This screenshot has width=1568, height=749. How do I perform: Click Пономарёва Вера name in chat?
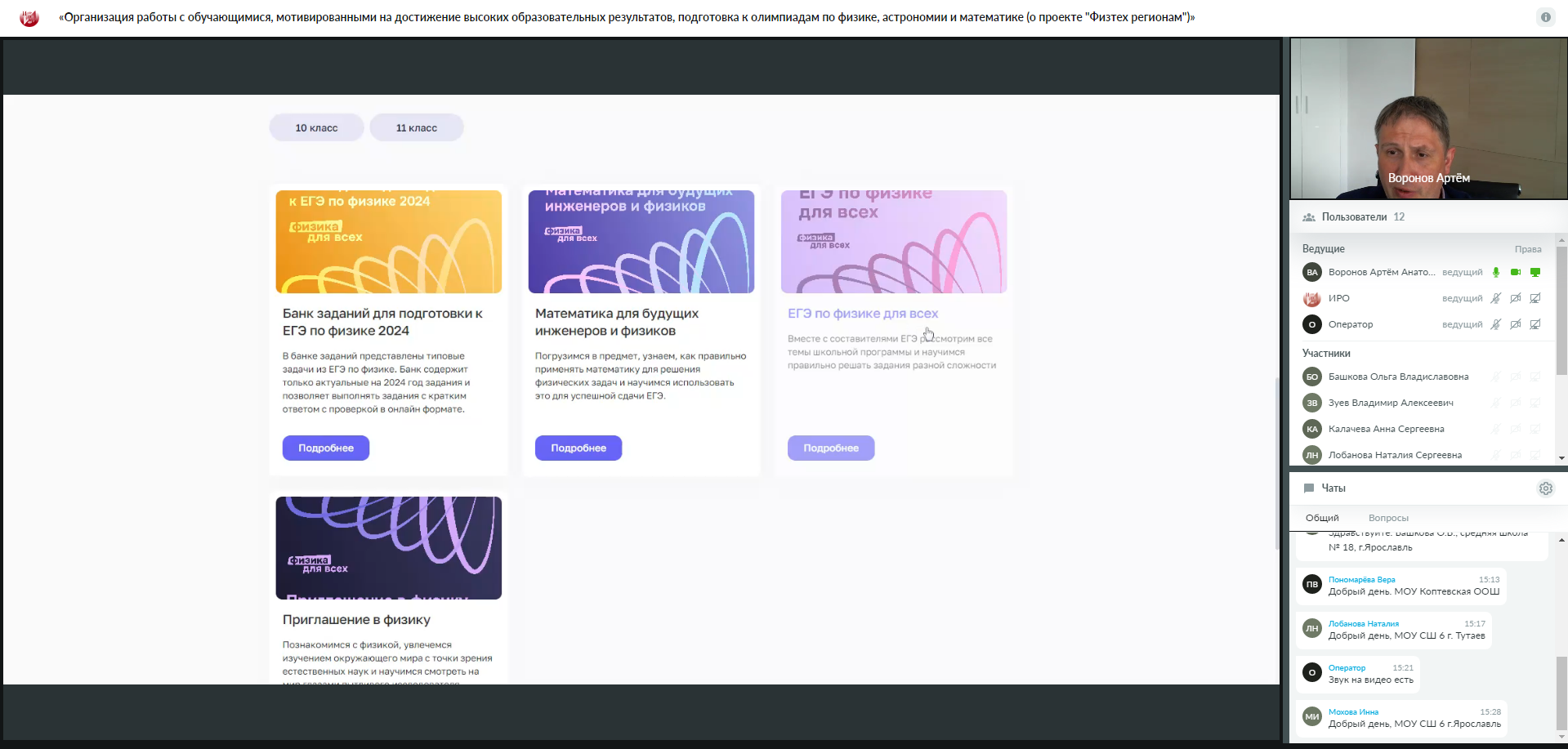tap(1361, 580)
